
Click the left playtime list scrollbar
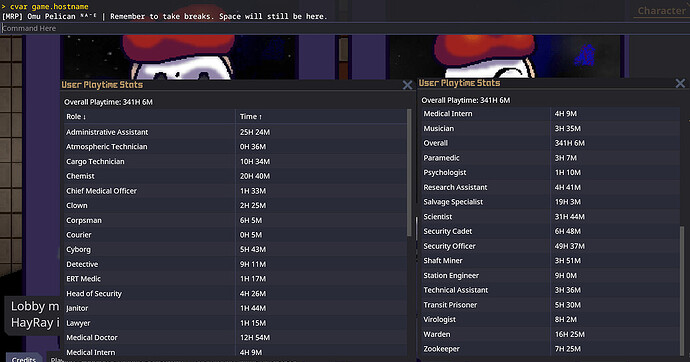click(410, 175)
